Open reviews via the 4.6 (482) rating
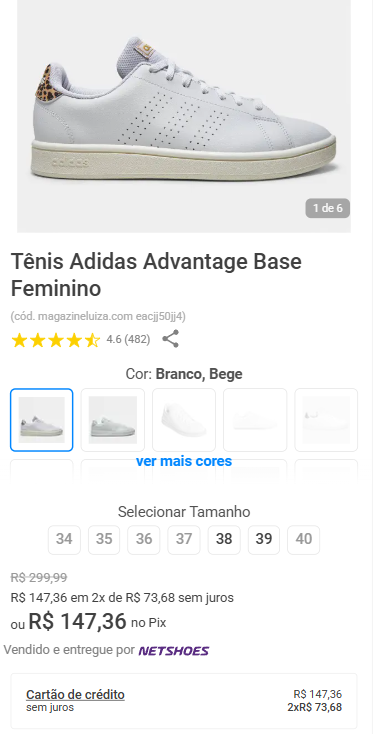The width and height of the screenshot is (373, 734). (x=128, y=339)
